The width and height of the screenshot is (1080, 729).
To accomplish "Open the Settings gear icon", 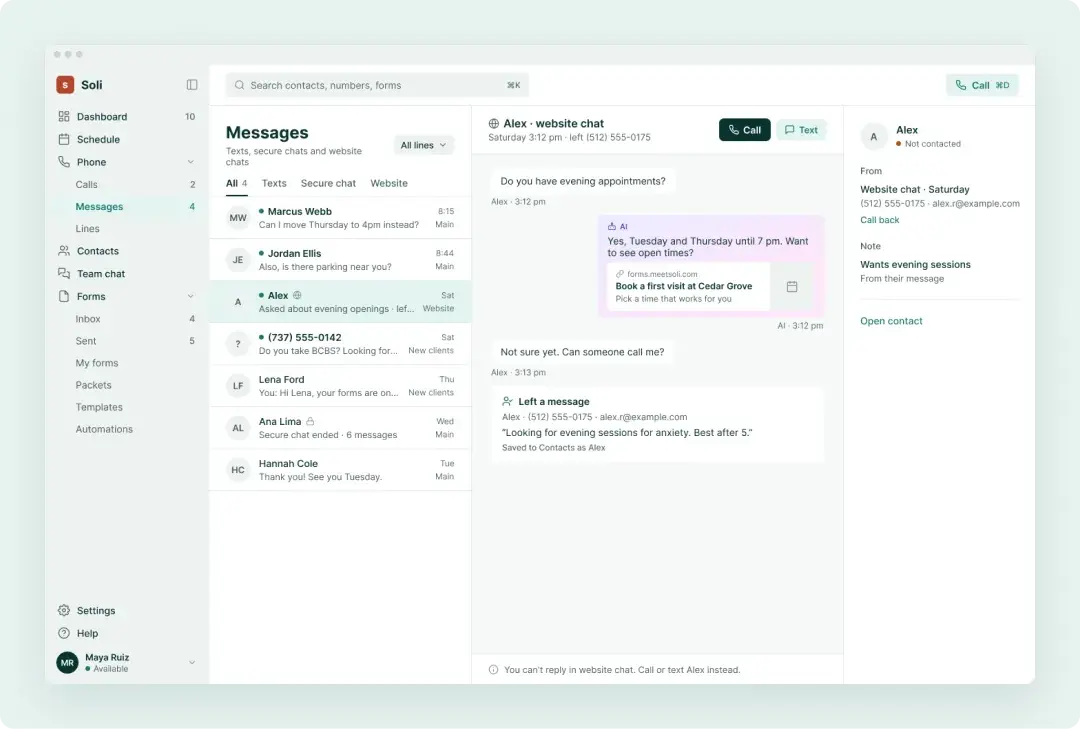I will coord(64,610).
